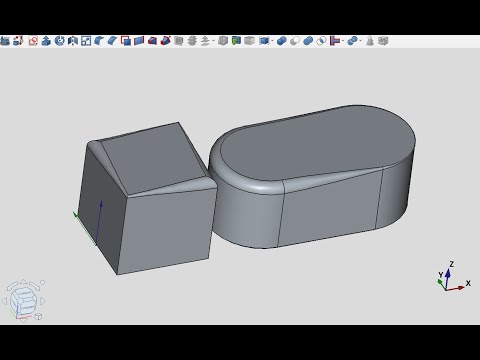Viewport: 480px width, 360px height.
Task: Click the small circle above view cube
Action: (42, 282)
